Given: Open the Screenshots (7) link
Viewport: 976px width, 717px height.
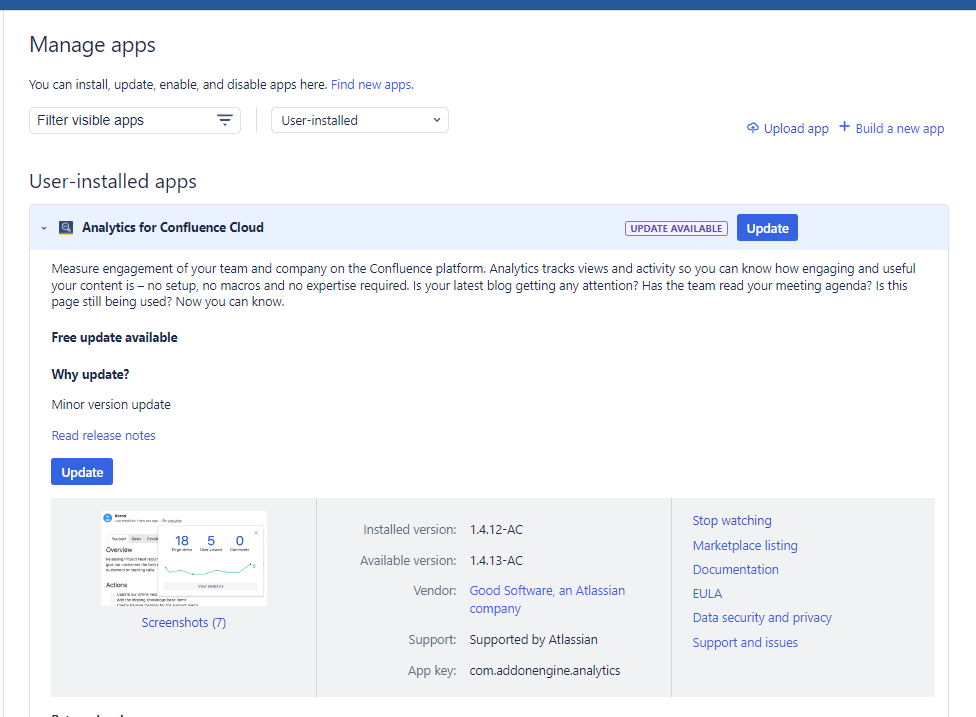Looking at the screenshot, I should click(x=184, y=622).
